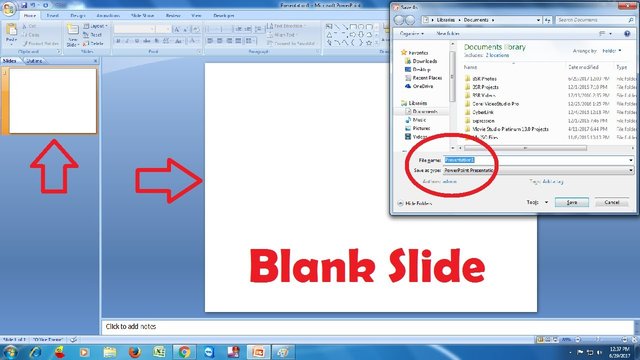Open Firefox from the taskbar
640x360 pixels.
[134, 351]
